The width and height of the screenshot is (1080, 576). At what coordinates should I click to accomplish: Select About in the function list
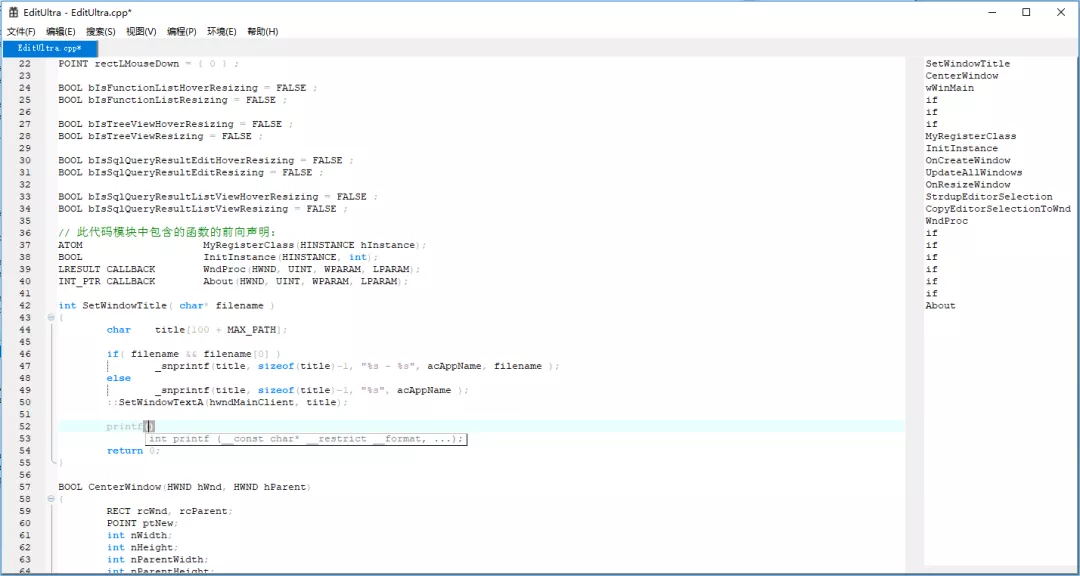[x=940, y=306]
